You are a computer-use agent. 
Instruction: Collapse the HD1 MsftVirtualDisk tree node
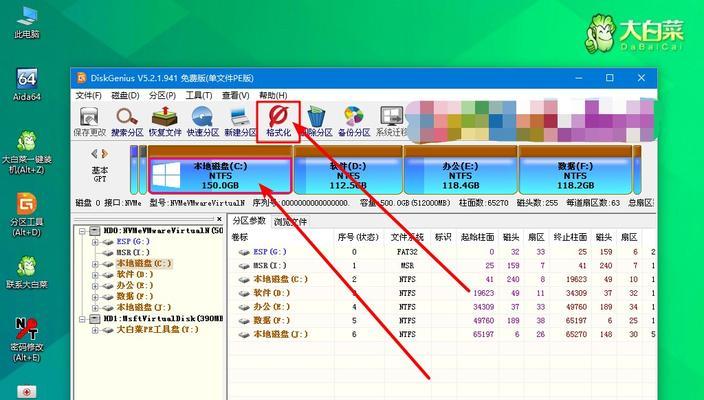click(x=82, y=319)
